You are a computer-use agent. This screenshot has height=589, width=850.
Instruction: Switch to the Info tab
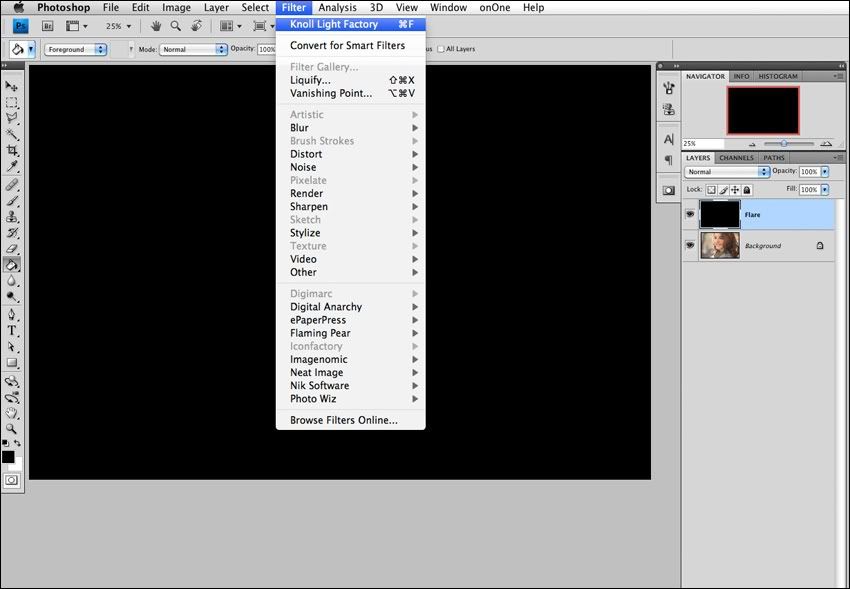point(741,76)
